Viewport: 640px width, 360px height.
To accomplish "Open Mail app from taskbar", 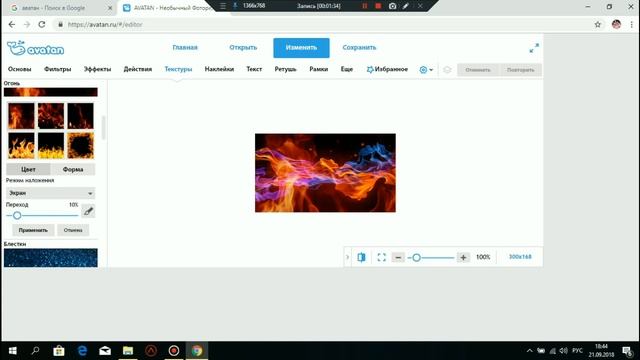I will click(105, 351).
